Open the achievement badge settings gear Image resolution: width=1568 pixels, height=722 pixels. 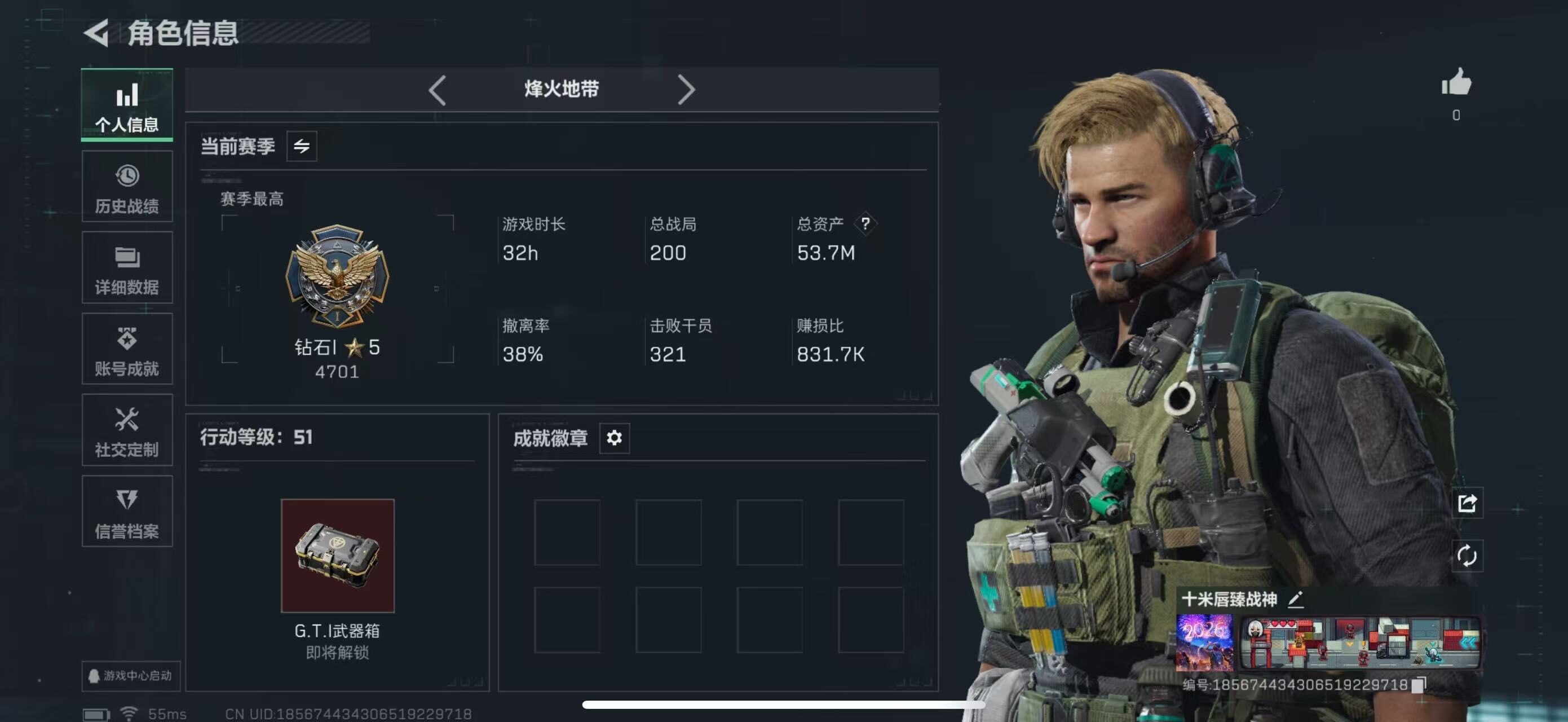tap(614, 438)
